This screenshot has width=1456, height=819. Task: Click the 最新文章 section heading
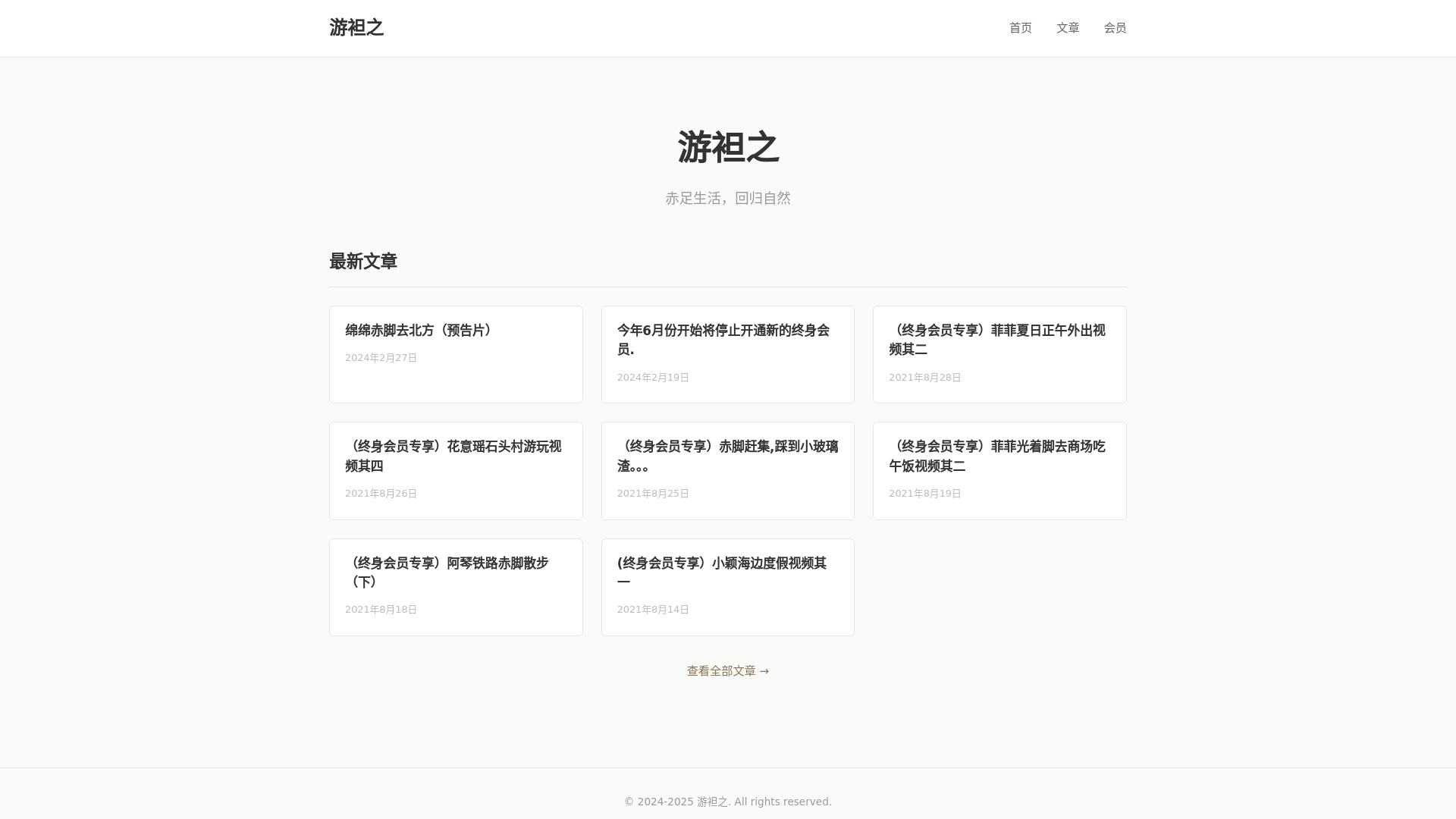pos(363,262)
